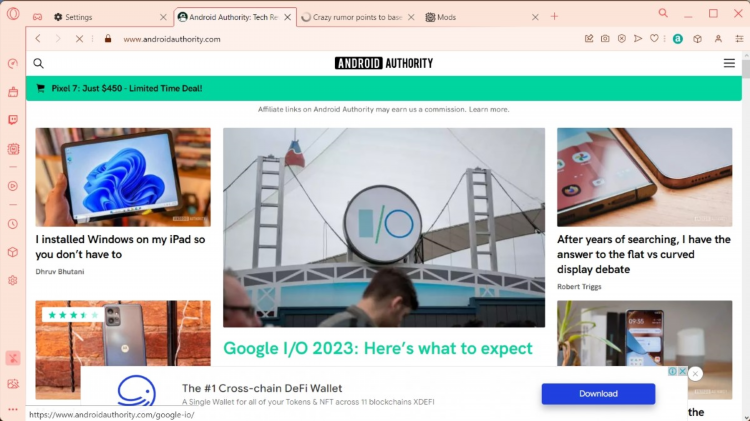Open curved display phone thumbnail
The image size is (750, 421).
coord(644,177)
